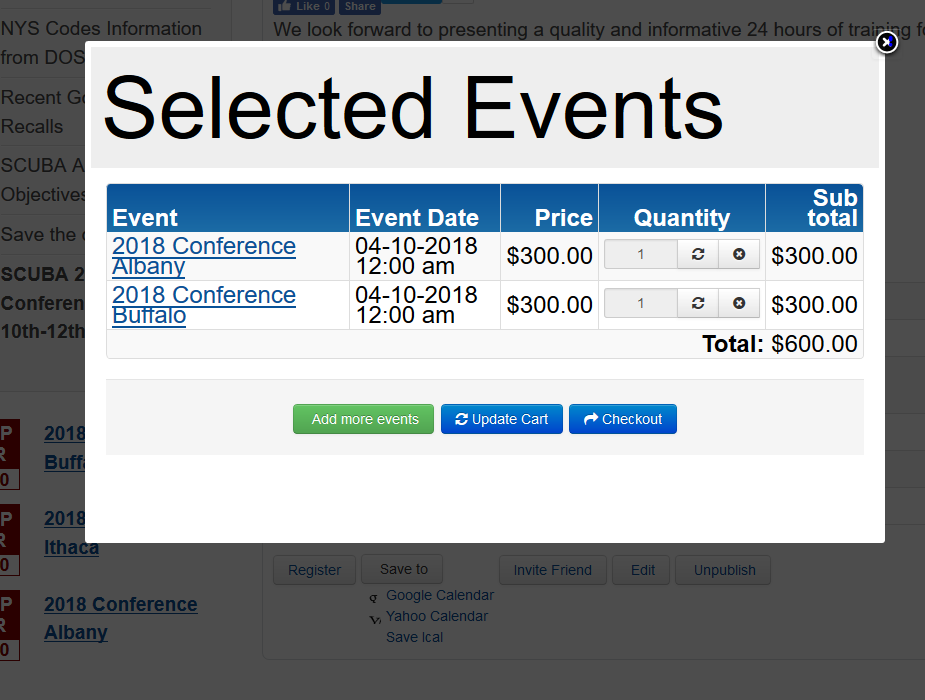Click the Unpublish button
This screenshot has height=700, width=925.
(x=723, y=570)
